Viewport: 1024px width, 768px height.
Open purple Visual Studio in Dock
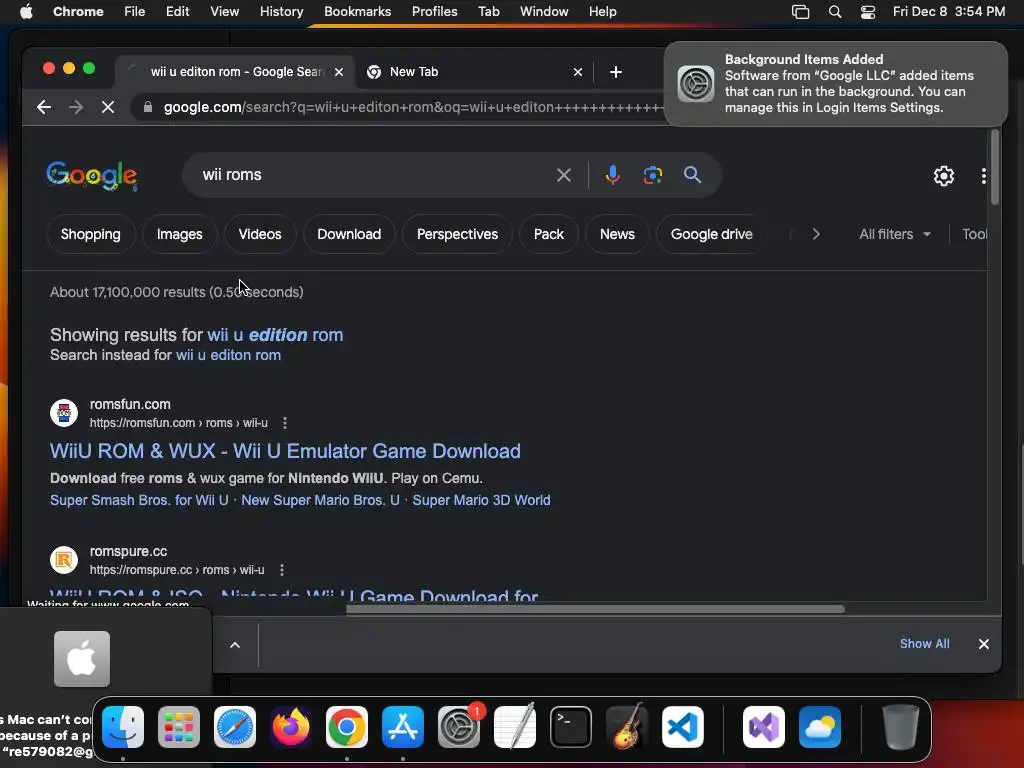(x=764, y=727)
